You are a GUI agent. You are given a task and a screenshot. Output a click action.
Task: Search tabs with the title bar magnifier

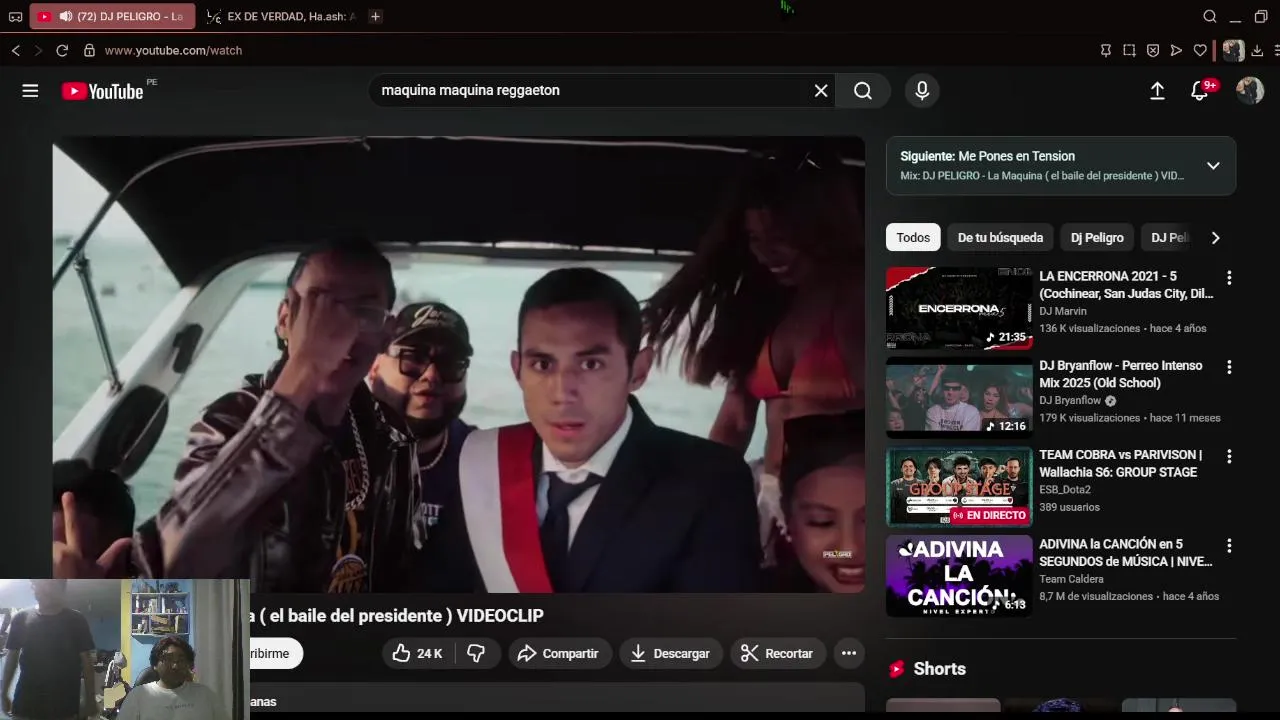(1210, 16)
